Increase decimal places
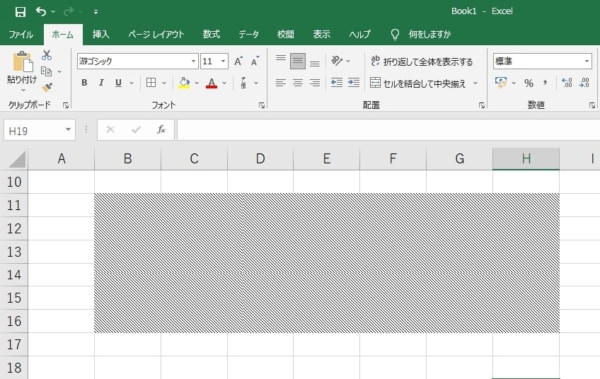Image resolution: width=600 pixels, height=379 pixels. click(x=567, y=83)
